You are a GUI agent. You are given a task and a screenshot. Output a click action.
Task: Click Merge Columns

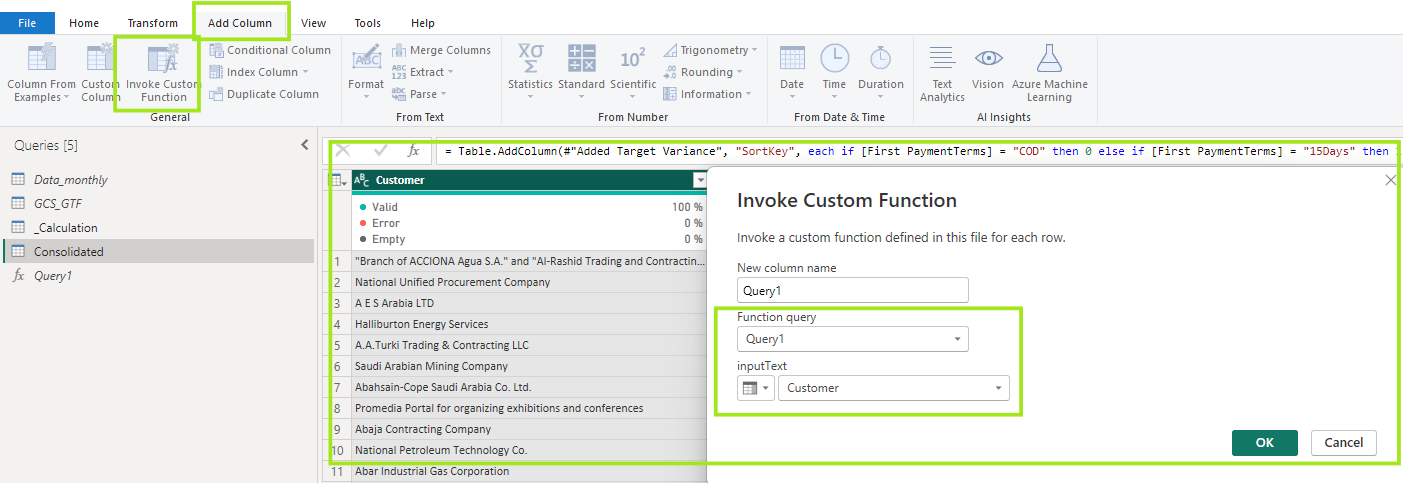[x=441, y=50]
